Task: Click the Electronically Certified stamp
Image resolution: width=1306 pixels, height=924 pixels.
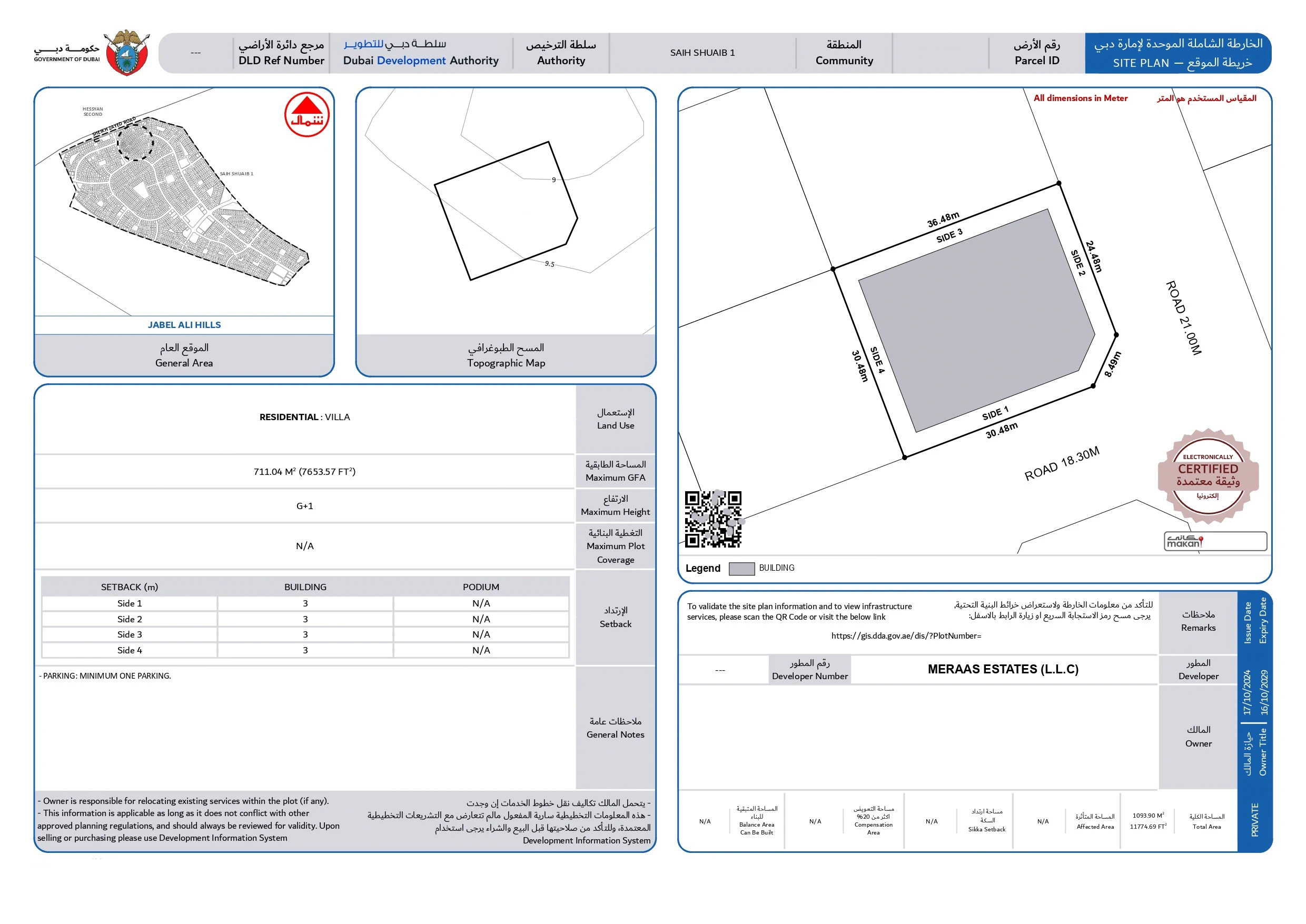Action: [1208, 475]
